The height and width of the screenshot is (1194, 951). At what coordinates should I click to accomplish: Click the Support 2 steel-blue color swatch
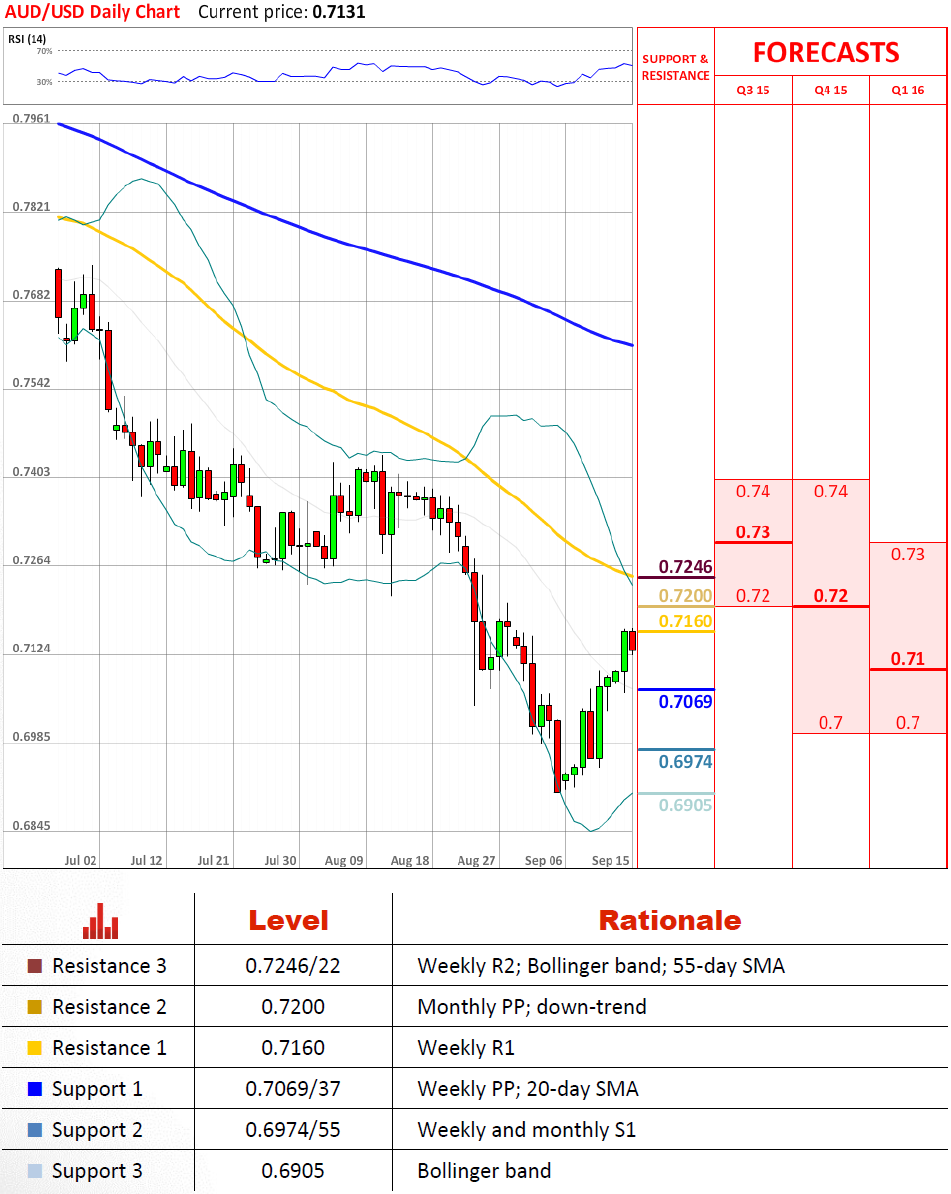point(34,1130)
